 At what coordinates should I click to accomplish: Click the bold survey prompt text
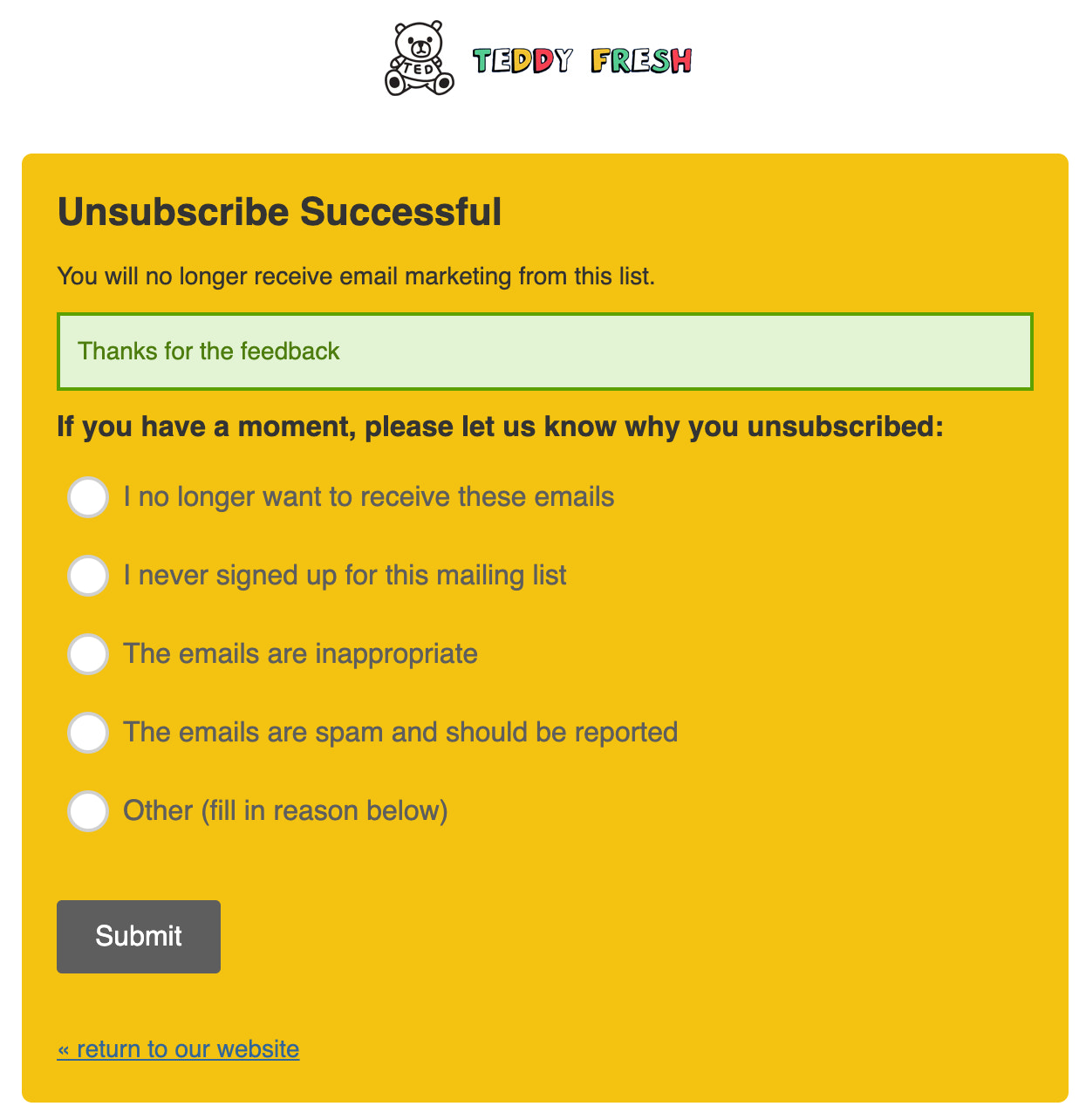click(500, 427)
